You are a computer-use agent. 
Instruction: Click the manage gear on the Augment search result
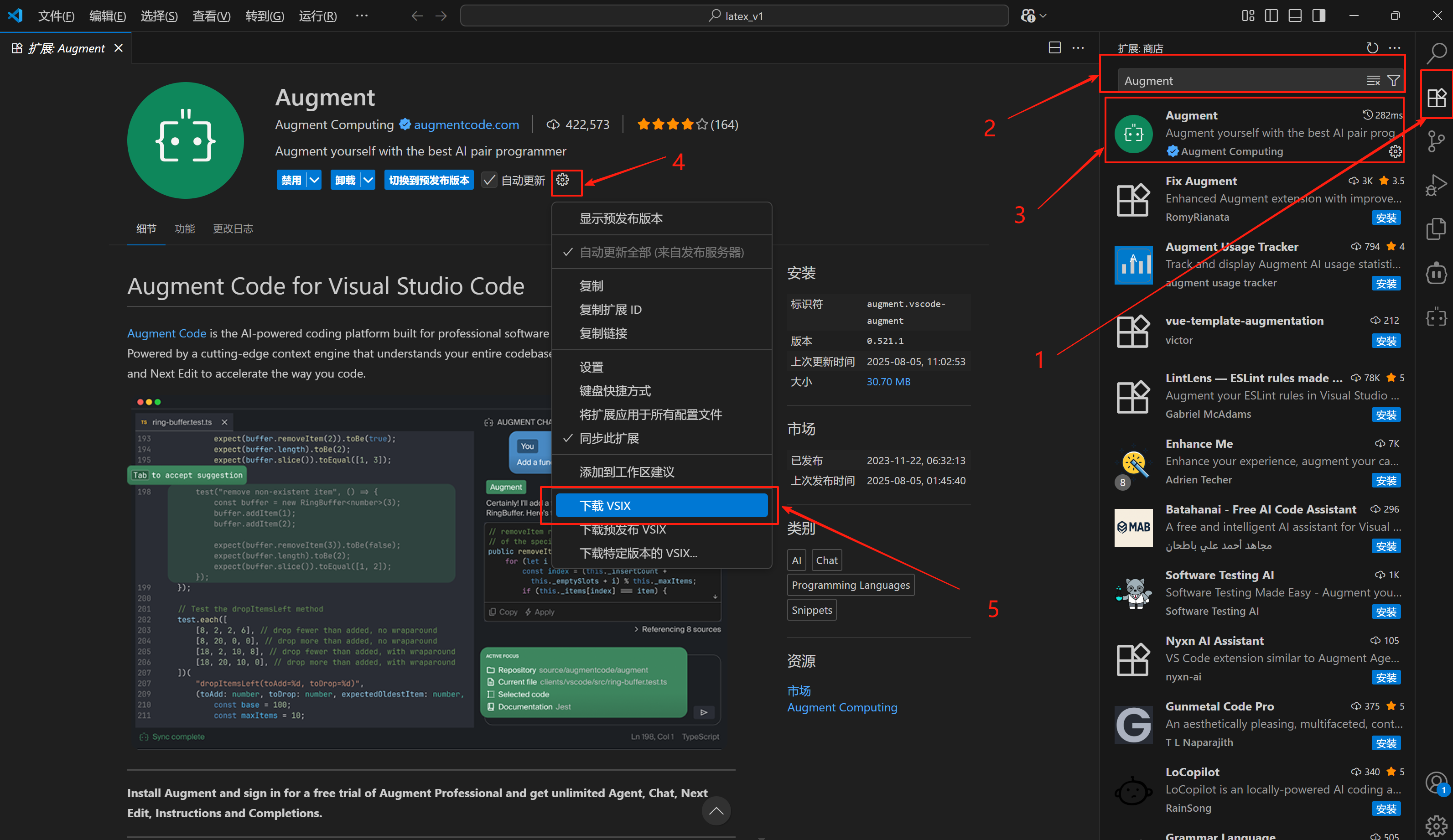tap(1395, 151)
